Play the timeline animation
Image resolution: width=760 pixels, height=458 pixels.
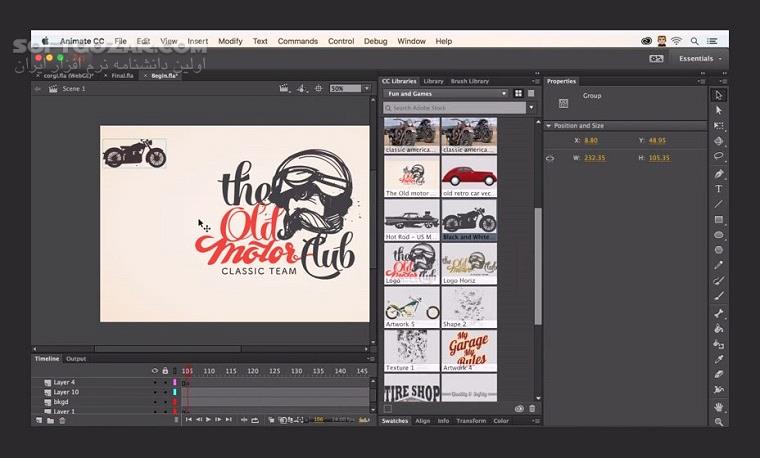(208, 420)
